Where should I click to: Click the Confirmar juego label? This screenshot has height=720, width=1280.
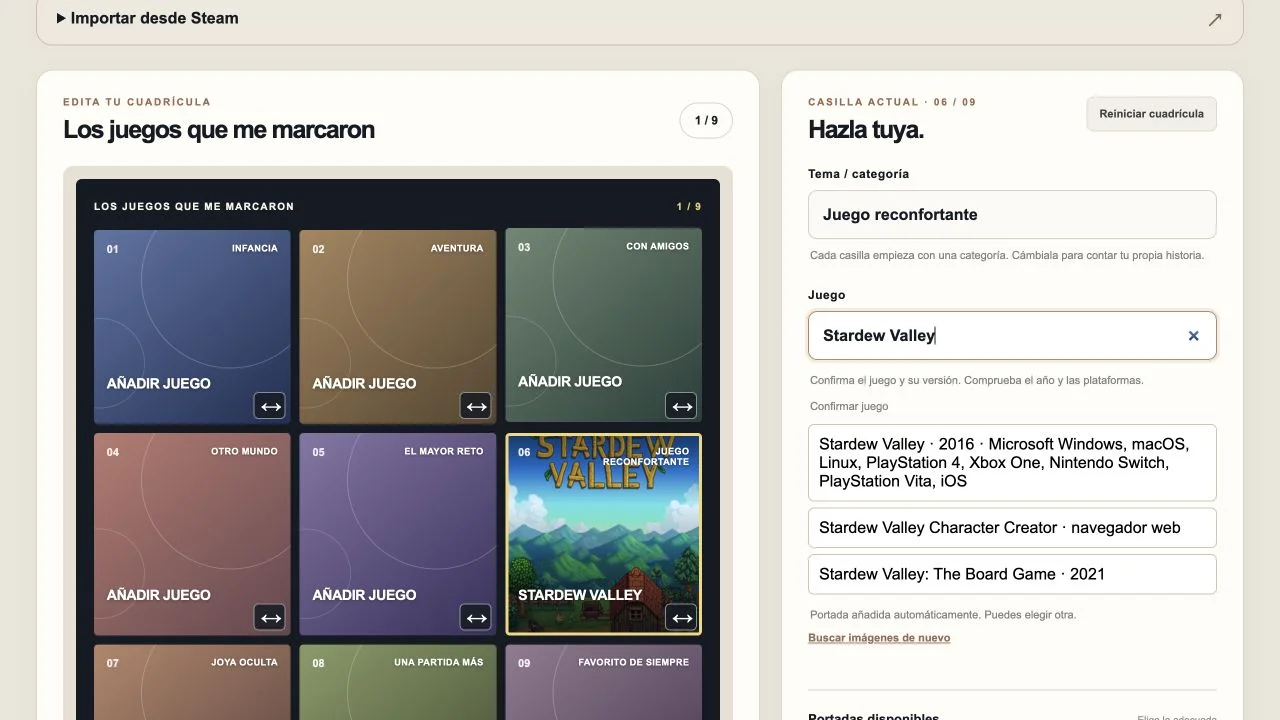tap(849, 406)
